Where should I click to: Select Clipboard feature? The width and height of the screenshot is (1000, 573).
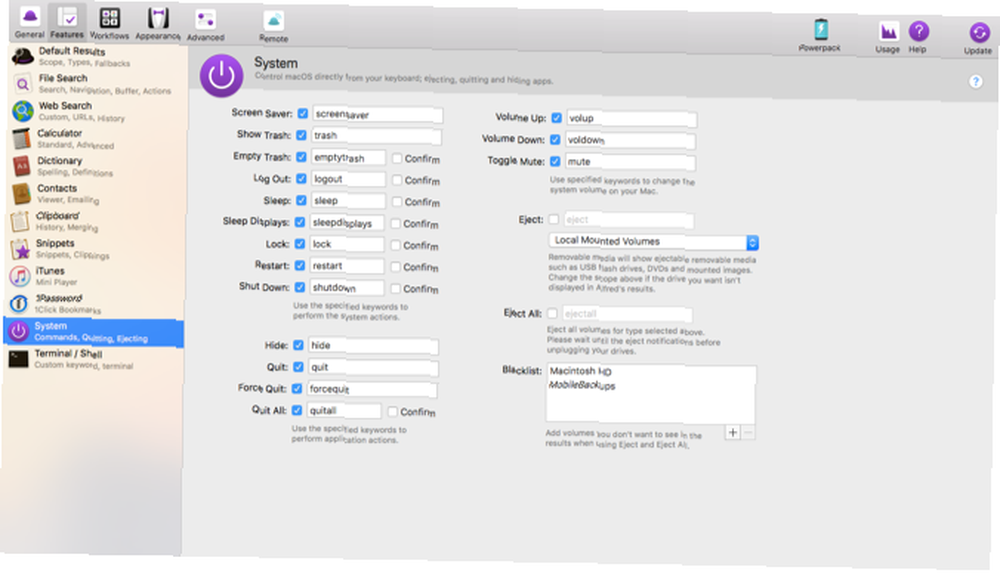pyautogui.click(x=96, y=221)
